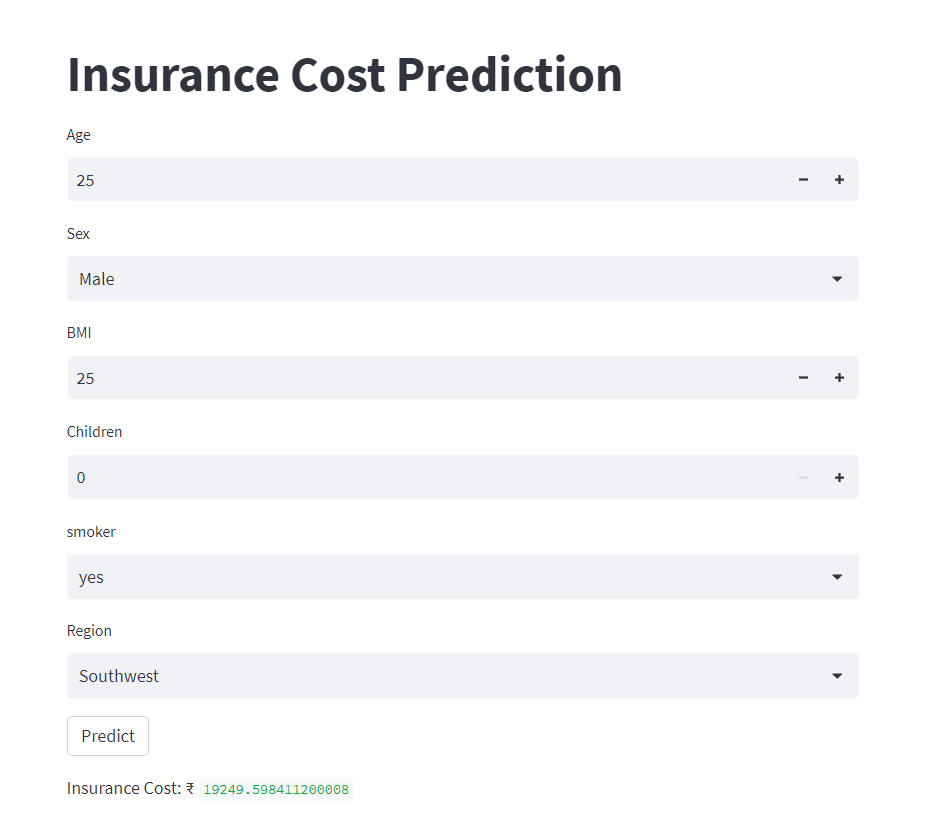
Task: Decrease BMI using the minus icon
Action: pyautogui.click(x=803, y=377)
